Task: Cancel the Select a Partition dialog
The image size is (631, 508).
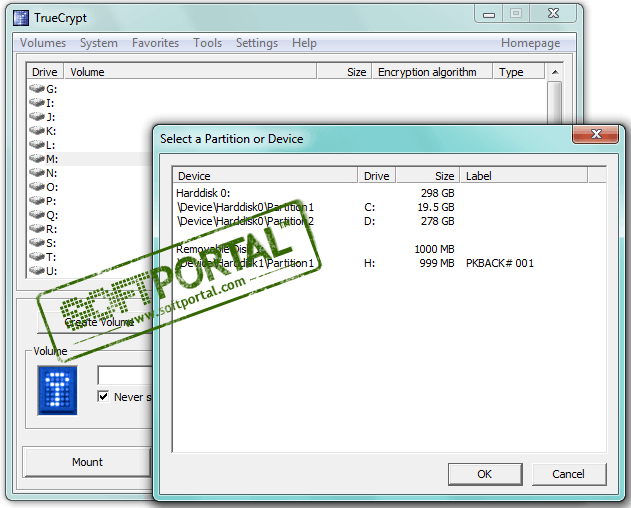Action: [x=569, y=474]
